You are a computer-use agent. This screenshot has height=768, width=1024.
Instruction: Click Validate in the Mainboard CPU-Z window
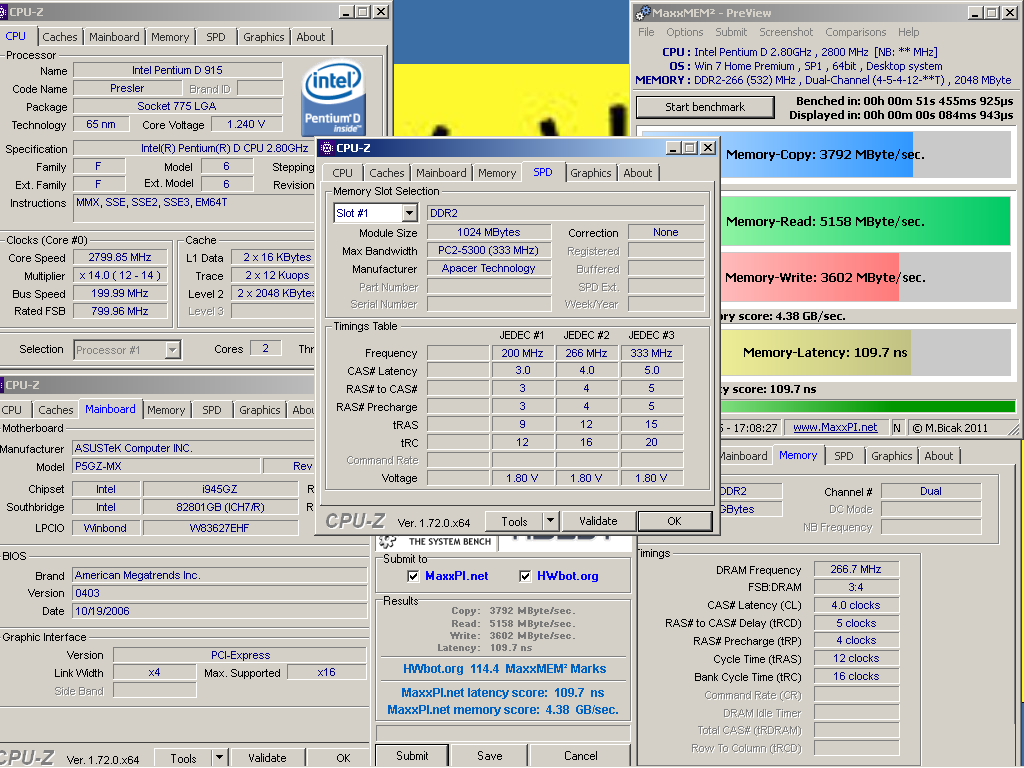tap(267, 758)
